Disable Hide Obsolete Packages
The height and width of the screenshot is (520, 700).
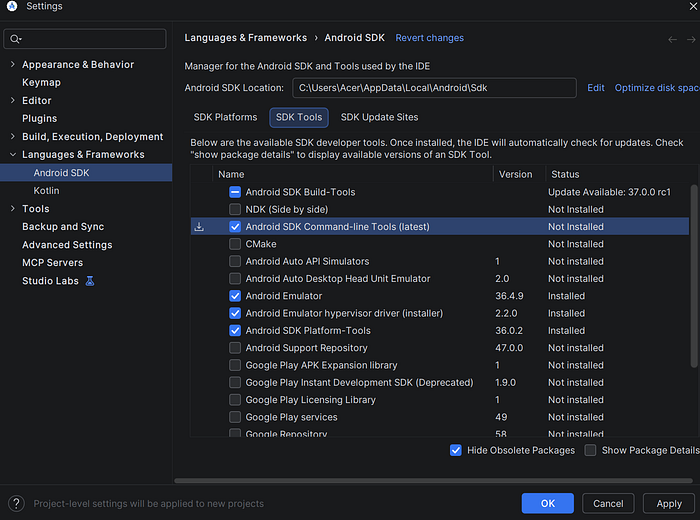456,450
